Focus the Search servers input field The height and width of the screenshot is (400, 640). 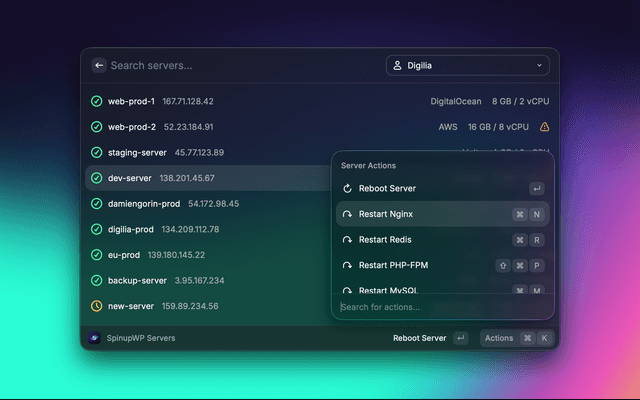coord(240,66)
